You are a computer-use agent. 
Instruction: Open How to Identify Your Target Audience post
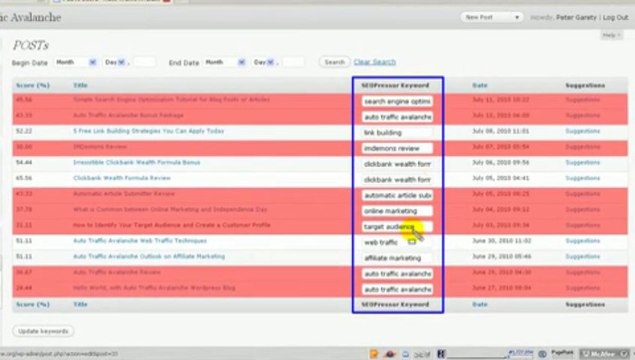click(x=172, y=225)
